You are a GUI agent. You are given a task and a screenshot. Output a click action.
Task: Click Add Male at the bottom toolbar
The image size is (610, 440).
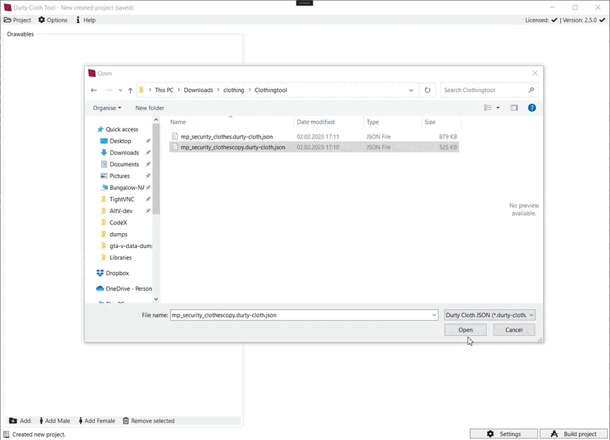click(54, 421)
